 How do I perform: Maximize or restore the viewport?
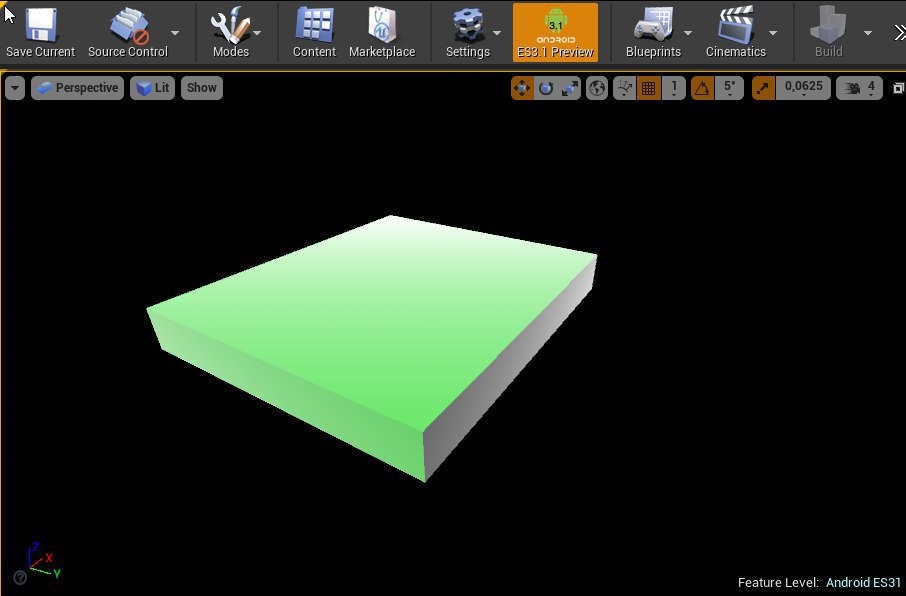(x=898, y=88)
